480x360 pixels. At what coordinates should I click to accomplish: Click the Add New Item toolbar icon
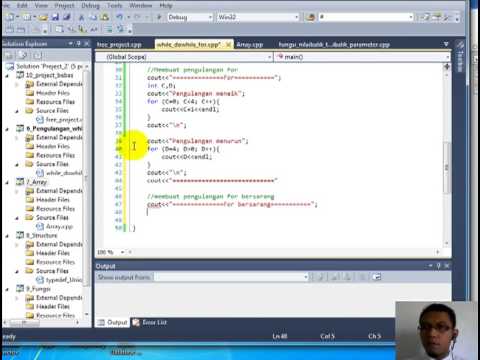coord(27,17)
